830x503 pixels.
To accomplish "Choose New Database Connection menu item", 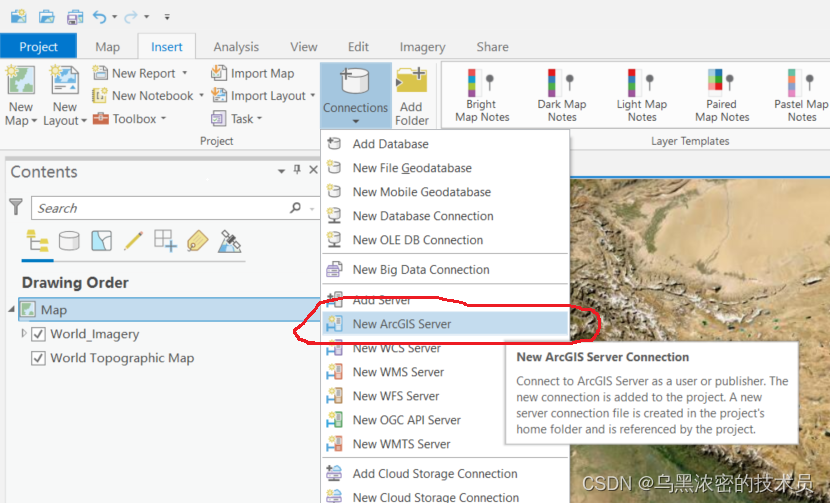I will coord(445,216).
